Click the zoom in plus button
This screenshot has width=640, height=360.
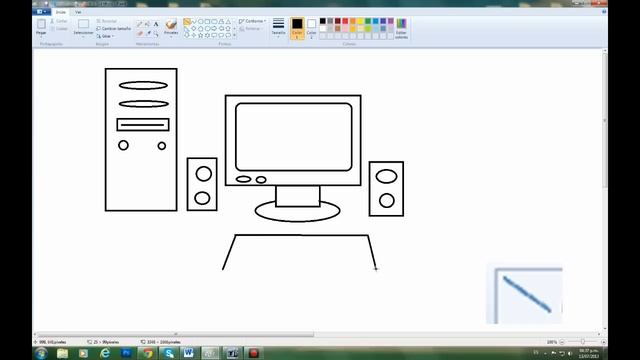point(603,342)
